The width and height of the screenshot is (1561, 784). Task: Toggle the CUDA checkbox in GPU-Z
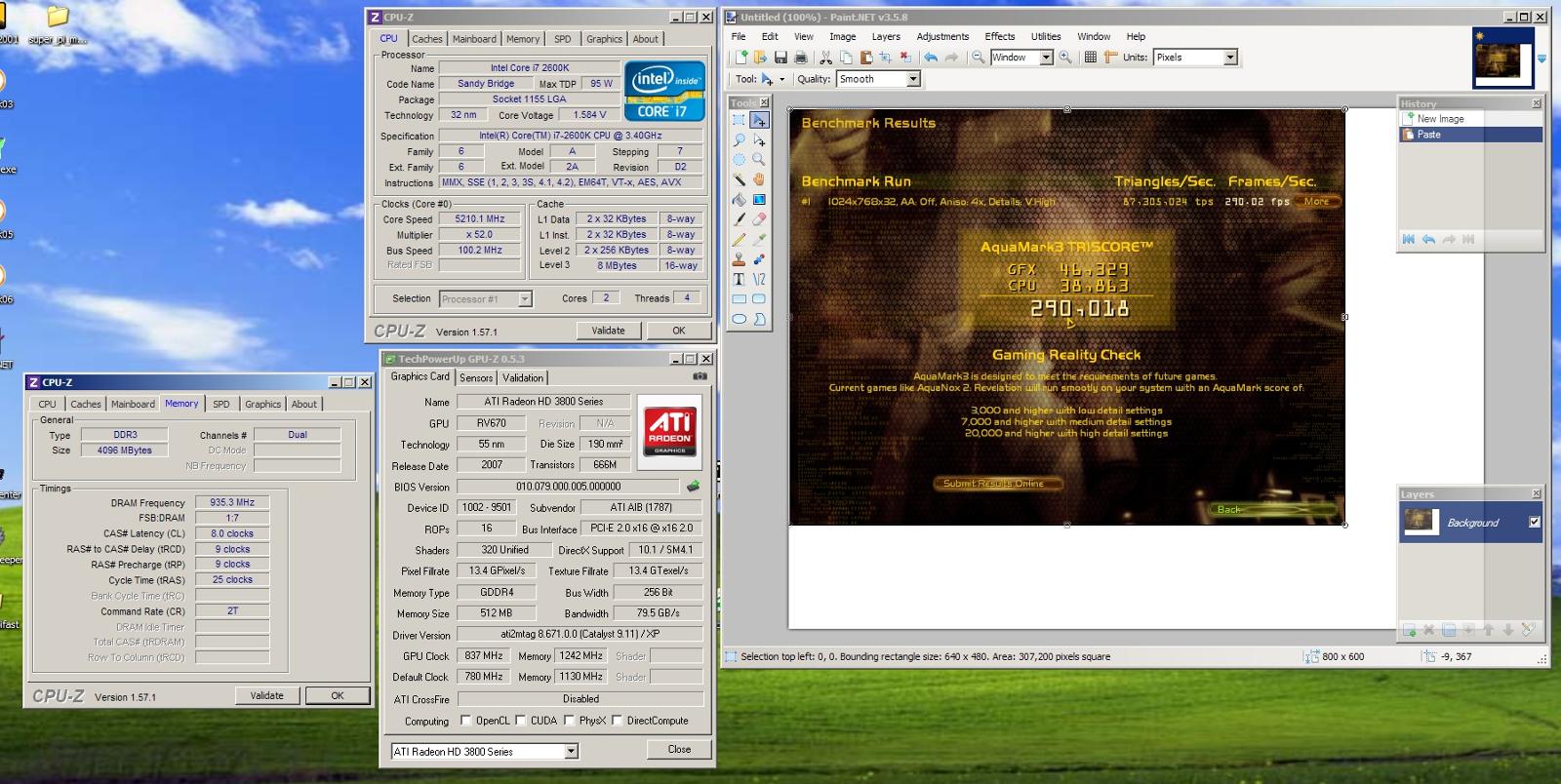522,721
